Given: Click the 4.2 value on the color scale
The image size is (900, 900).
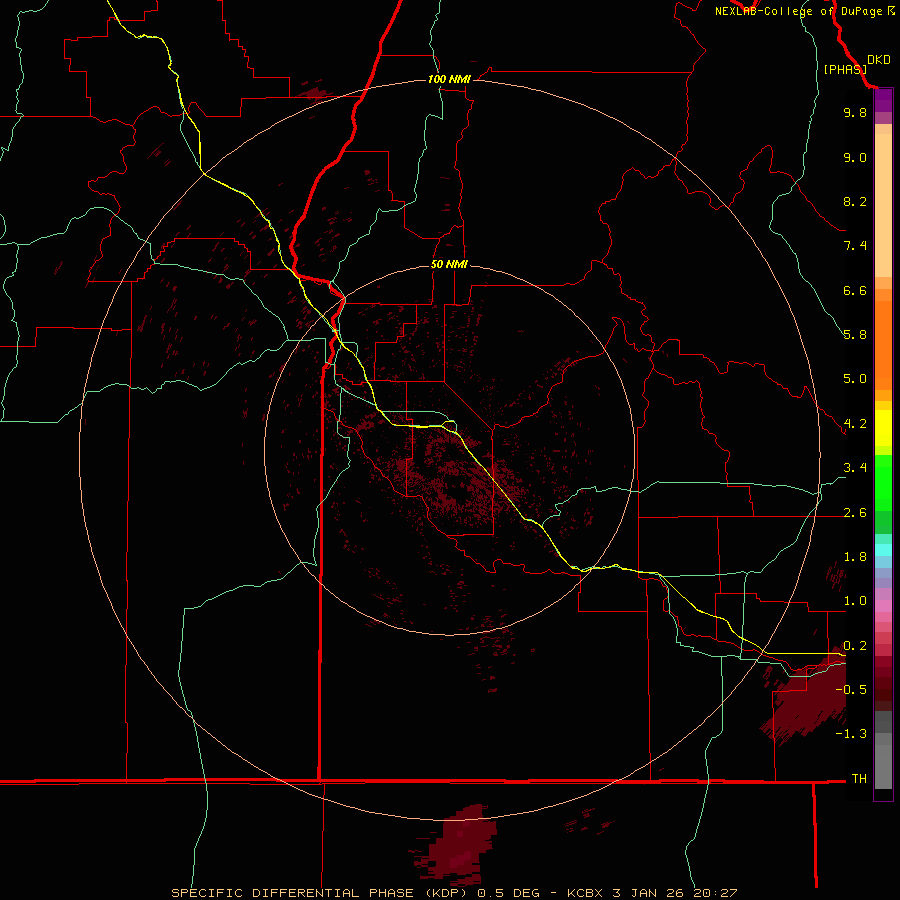Looking at the screenshot, I should [855, 424].
